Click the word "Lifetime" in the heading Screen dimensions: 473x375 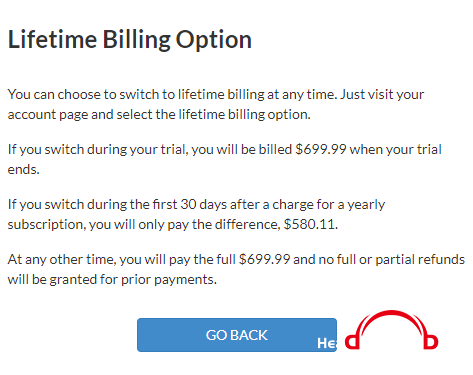[x=52, y=39]
